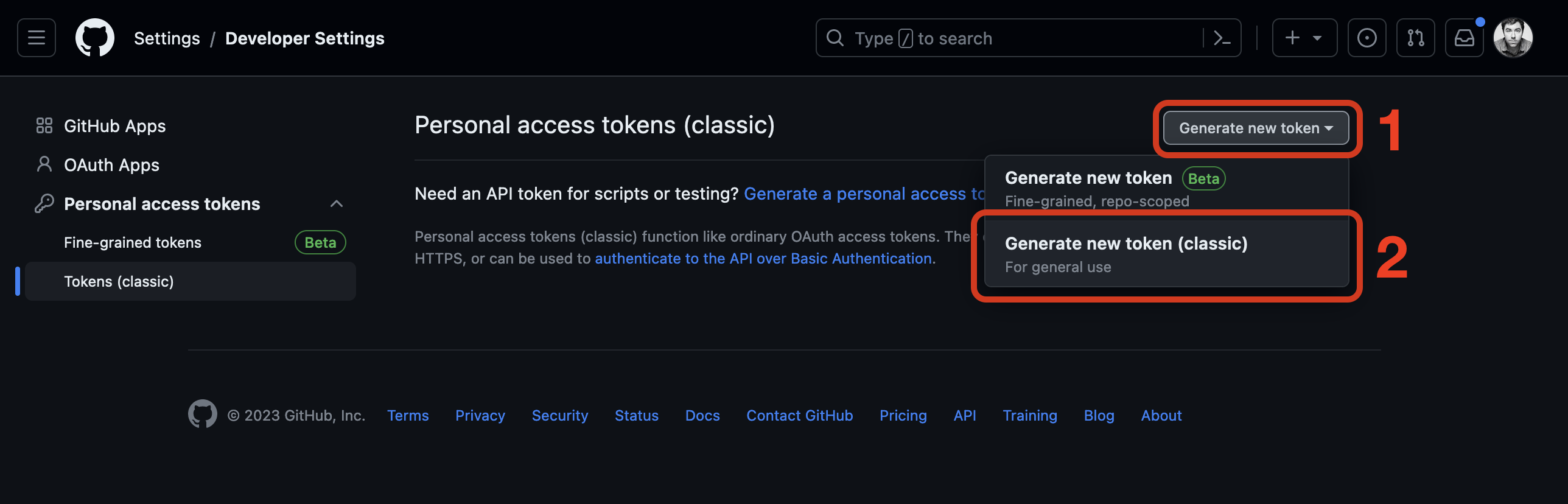Collapse the Personal access tokens section chevron
The width and height of the screenshot is (1568, 504).
click(337, 203)
